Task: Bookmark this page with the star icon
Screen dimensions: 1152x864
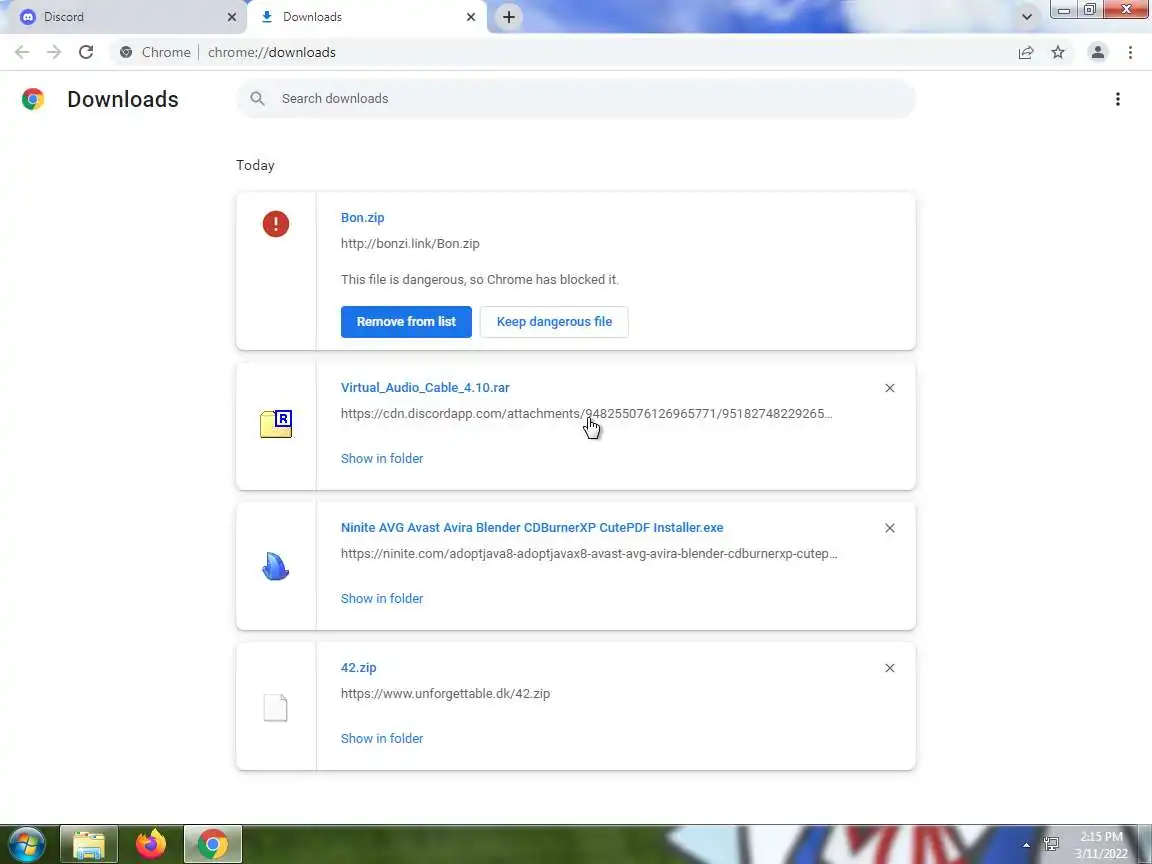Action: [x=1058, y=52]
